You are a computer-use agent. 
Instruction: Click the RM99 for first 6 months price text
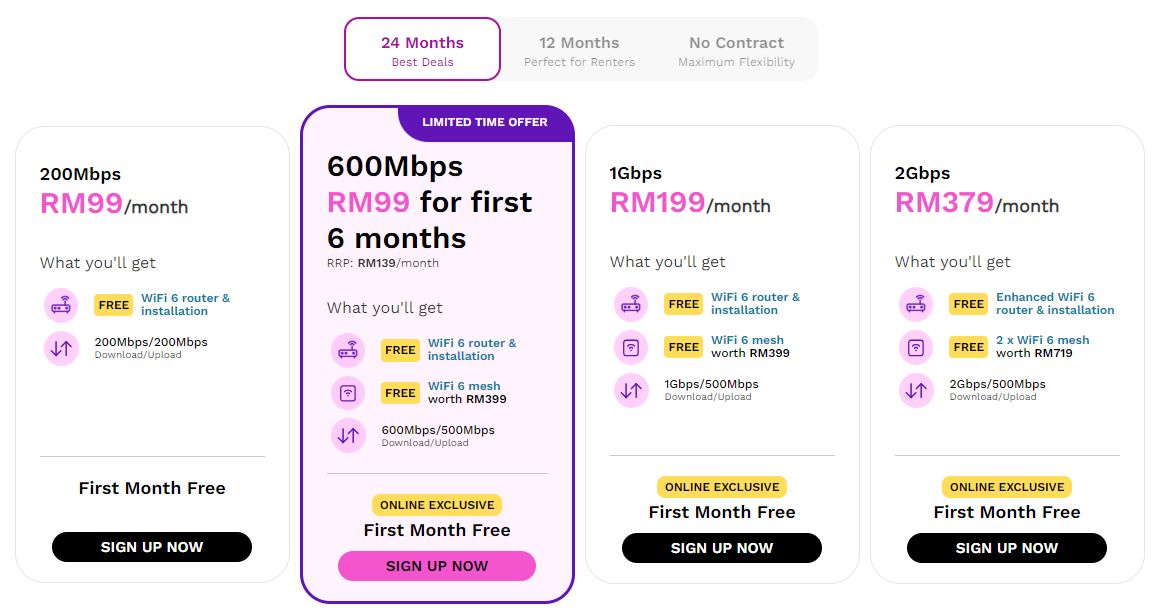tap(429, 218)
